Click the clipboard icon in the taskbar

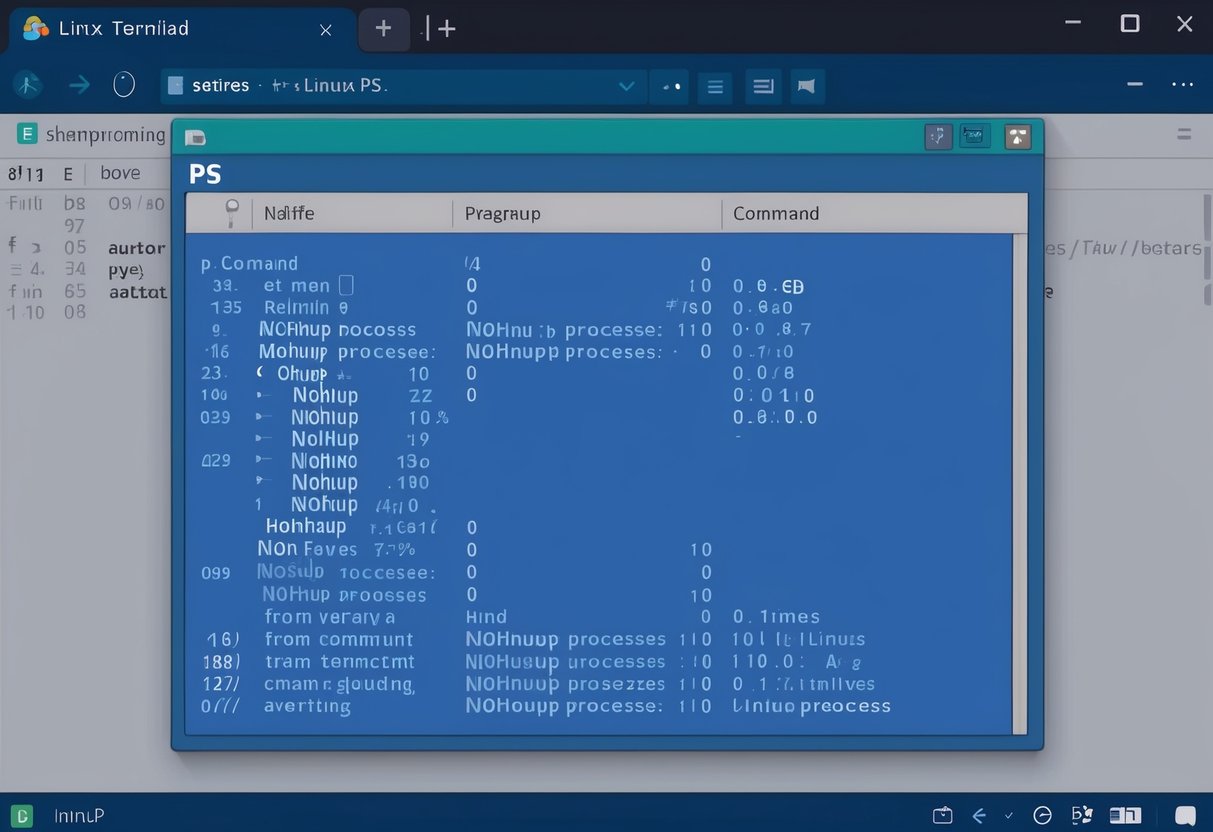click(941, 815)
